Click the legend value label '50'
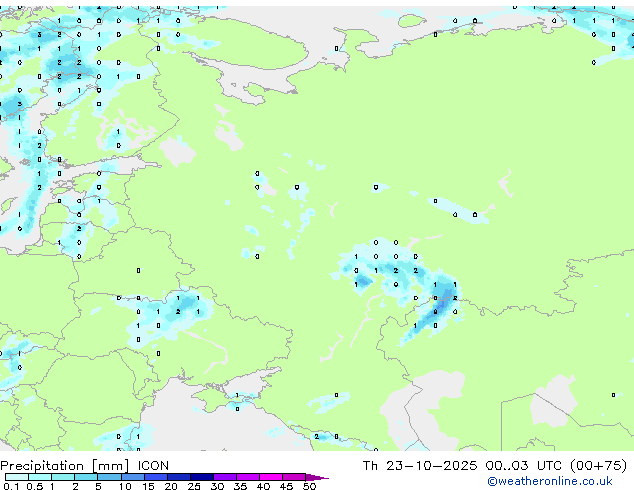This screenshot has width=634, height=490. (x=309, y=486)
